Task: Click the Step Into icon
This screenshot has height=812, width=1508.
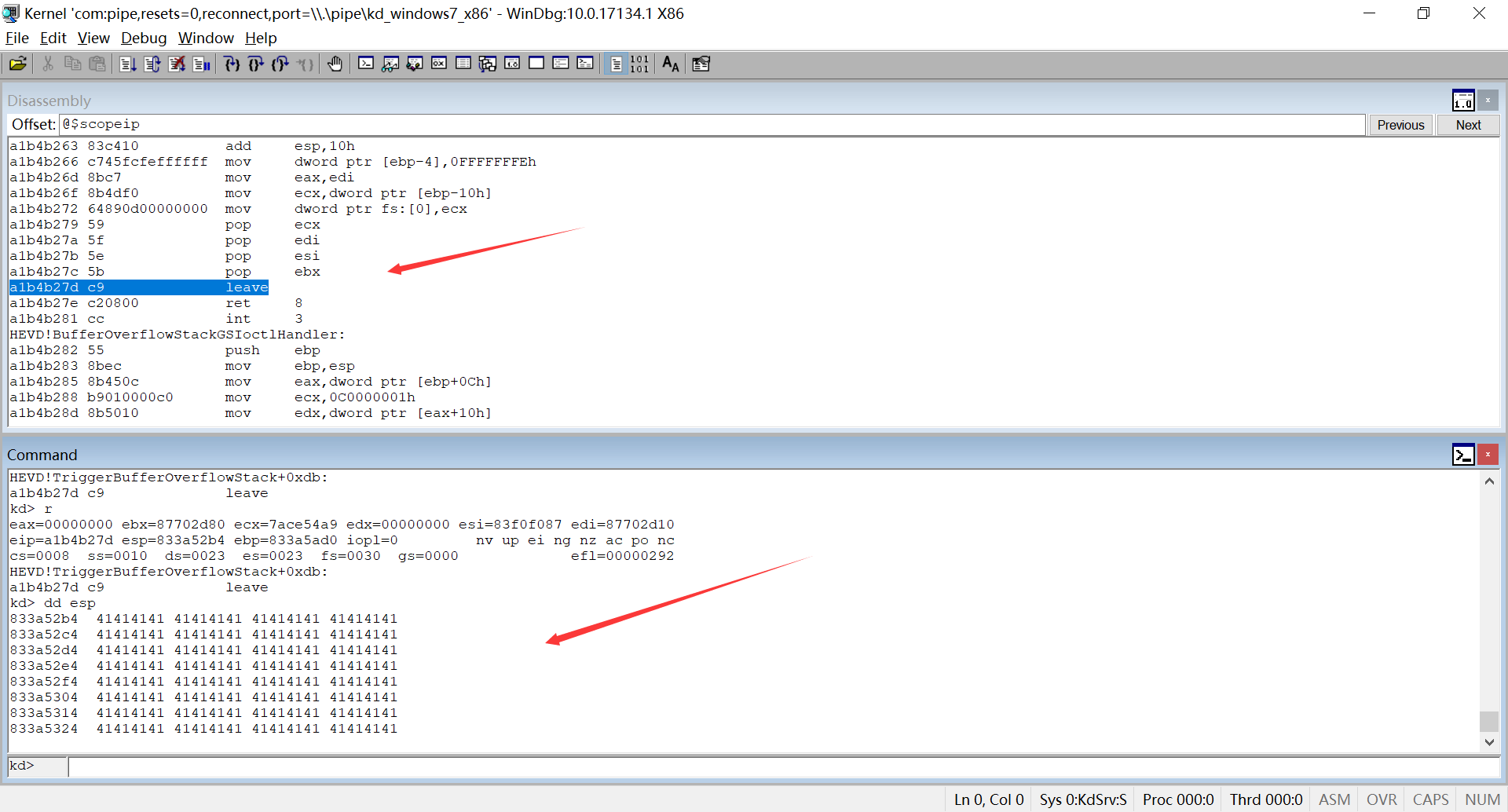Action: 232,64
